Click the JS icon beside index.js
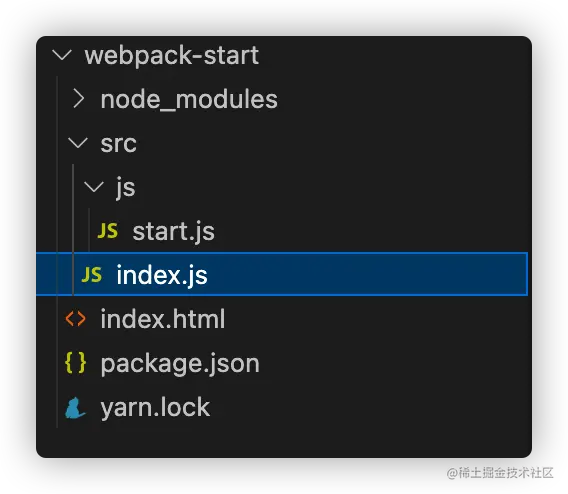This screenshot has width=568, height=494. 92,275
